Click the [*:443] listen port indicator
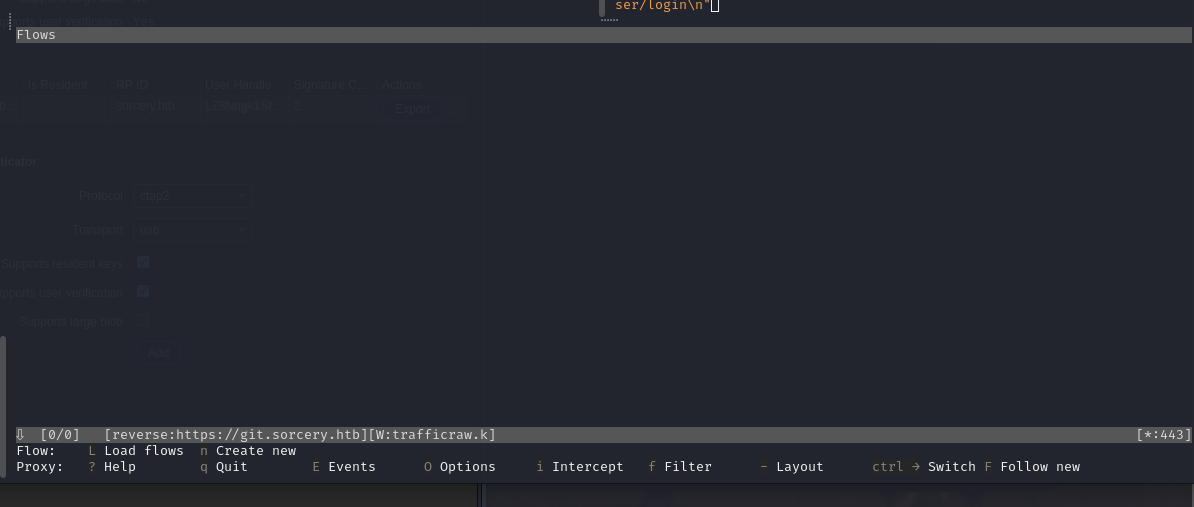Image resolution: width=1194 pixels, height=507 pixels. [1164, 435]
